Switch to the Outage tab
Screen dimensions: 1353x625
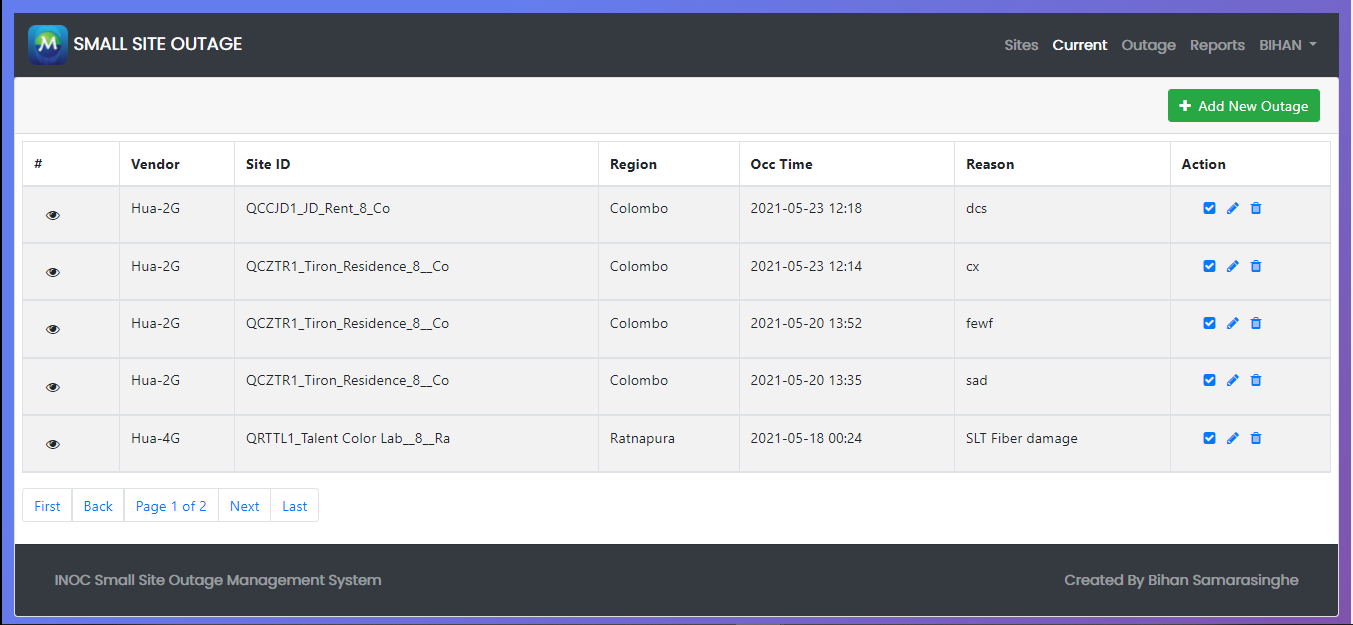[x=1147, y=44]
